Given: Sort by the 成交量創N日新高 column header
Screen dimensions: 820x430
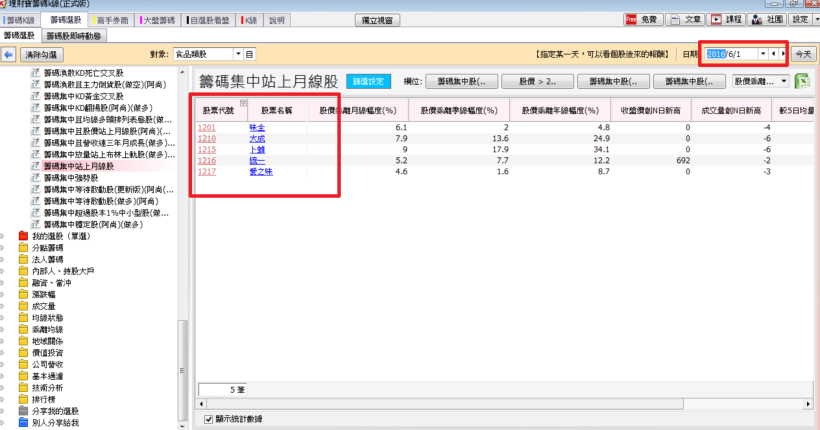Looking at the screenshot, I should pos(731,110).
